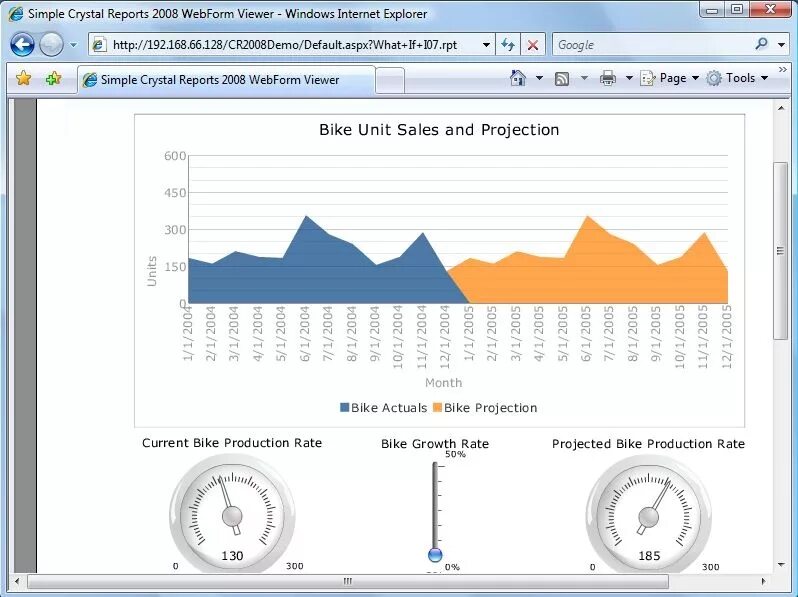The width and height of the screenshot is (798, 597).
Task: Open the Favorites Center star icon
Action: click(23, 78)
